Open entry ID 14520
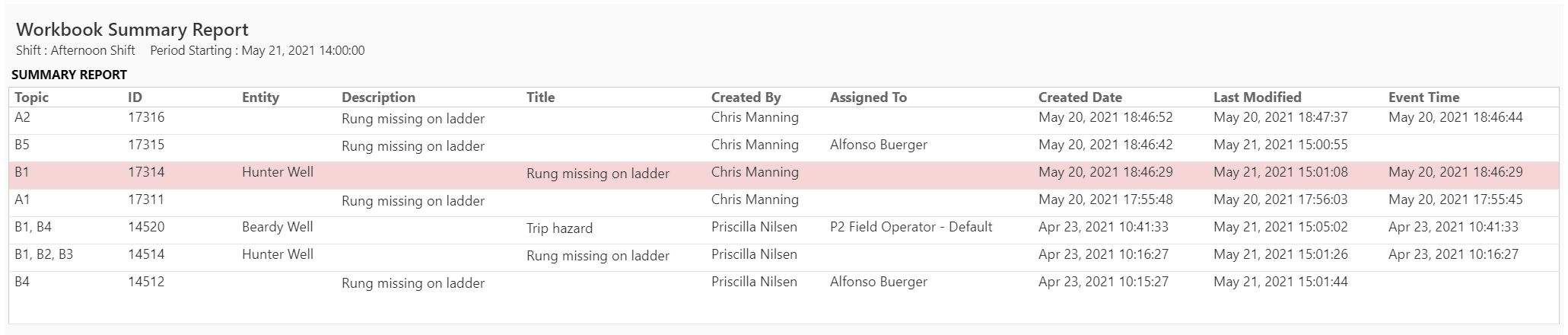Image resolution: width=1568 pixels, height=335 pixels. pyautogui.click(x=146, y=227)
